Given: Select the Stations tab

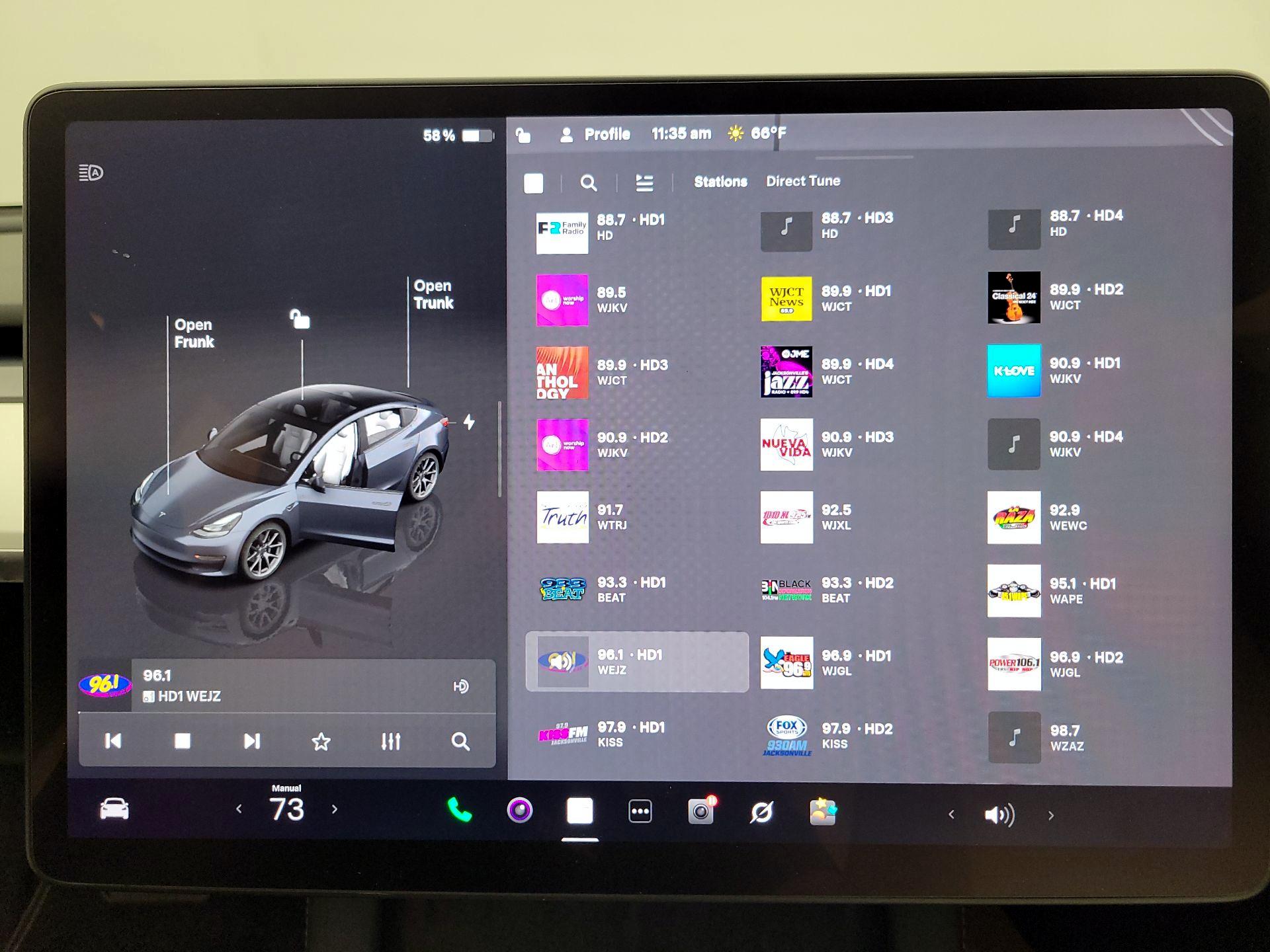Looking at the screenshot, I should click(x=721, y=180).
